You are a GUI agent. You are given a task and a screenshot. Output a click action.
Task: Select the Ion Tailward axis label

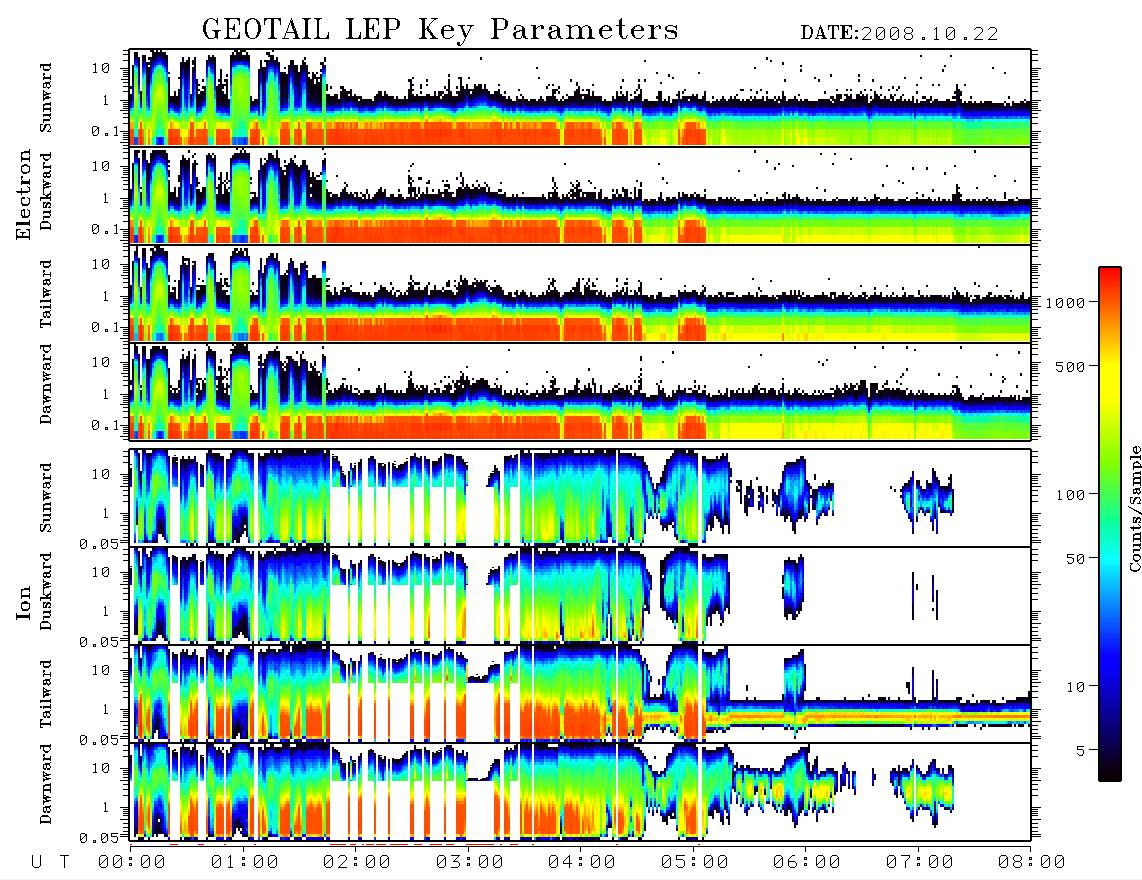coord(46,694)
